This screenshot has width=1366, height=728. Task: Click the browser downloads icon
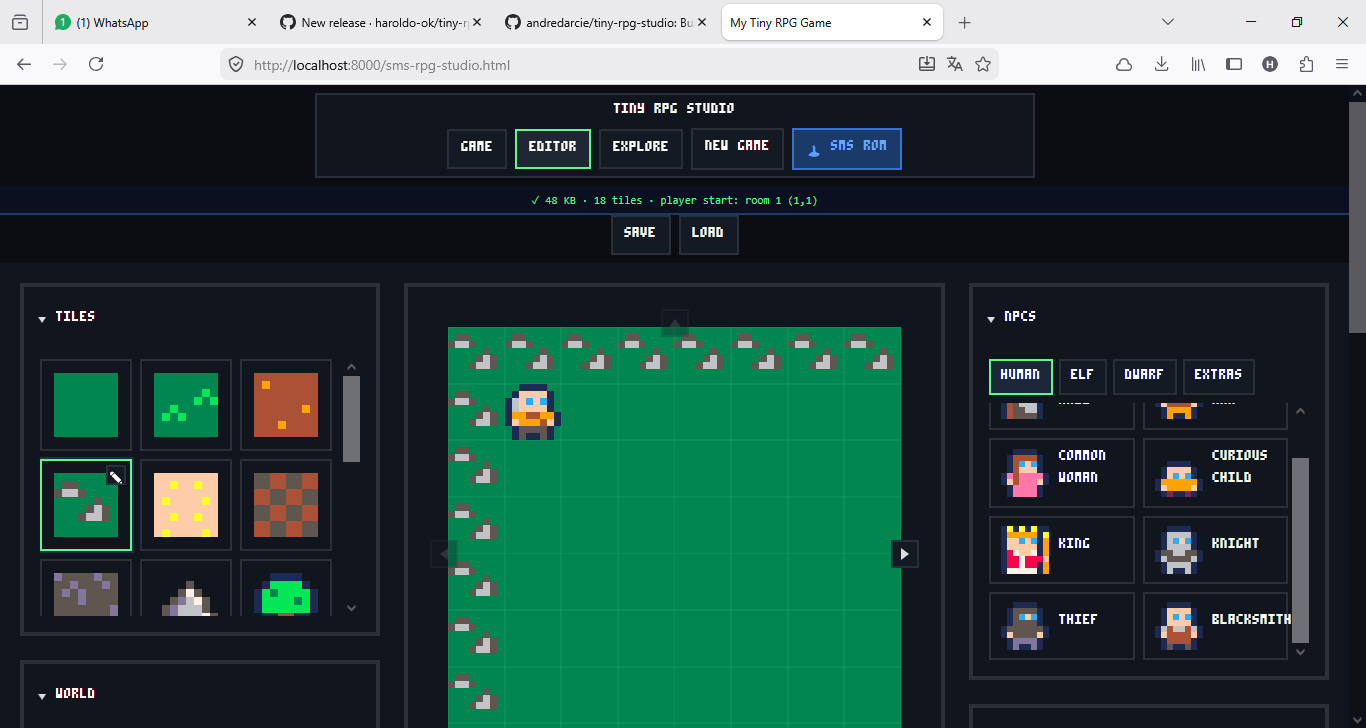point(1161,64)
